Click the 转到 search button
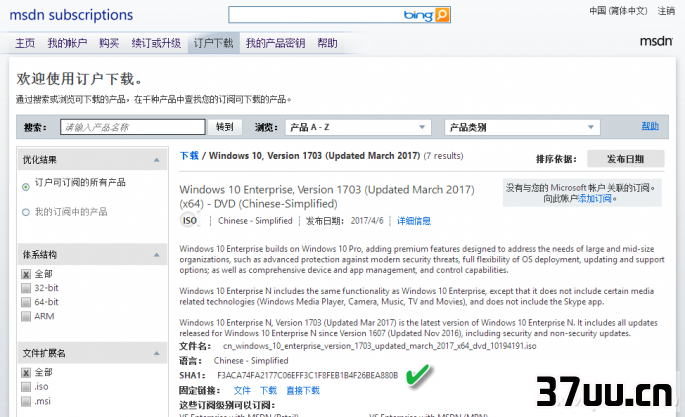The height and width of the screenshot is (417, 685). point(225,127)
